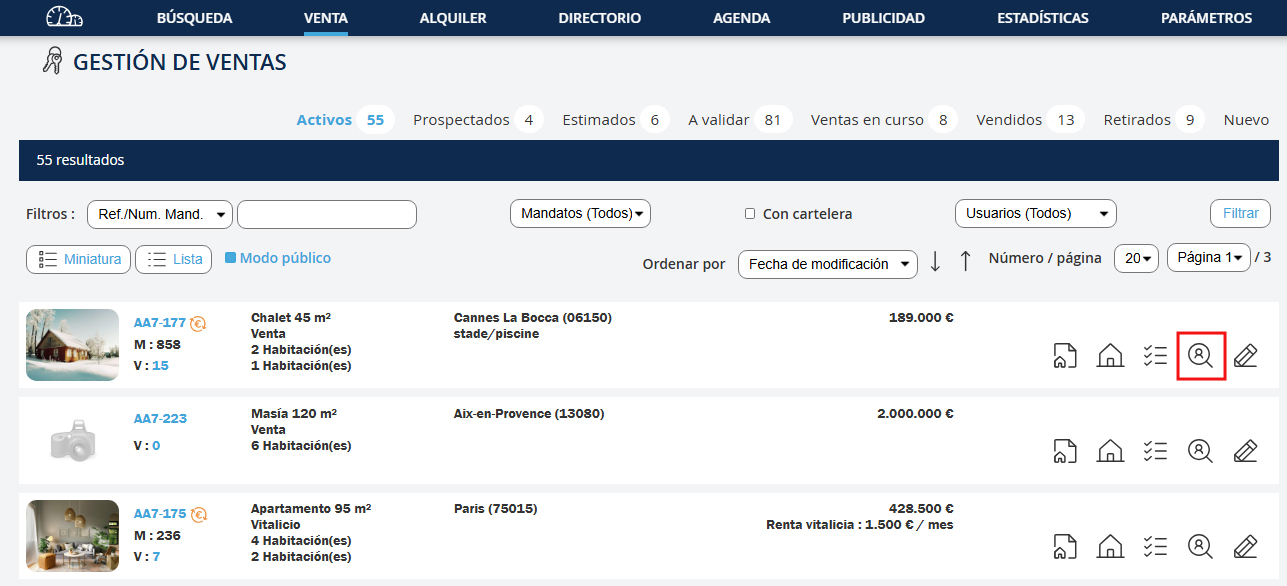Open the Fecha de modificación sort dropdown
The height and width of the screenshot is (586, 1287).
827,264
